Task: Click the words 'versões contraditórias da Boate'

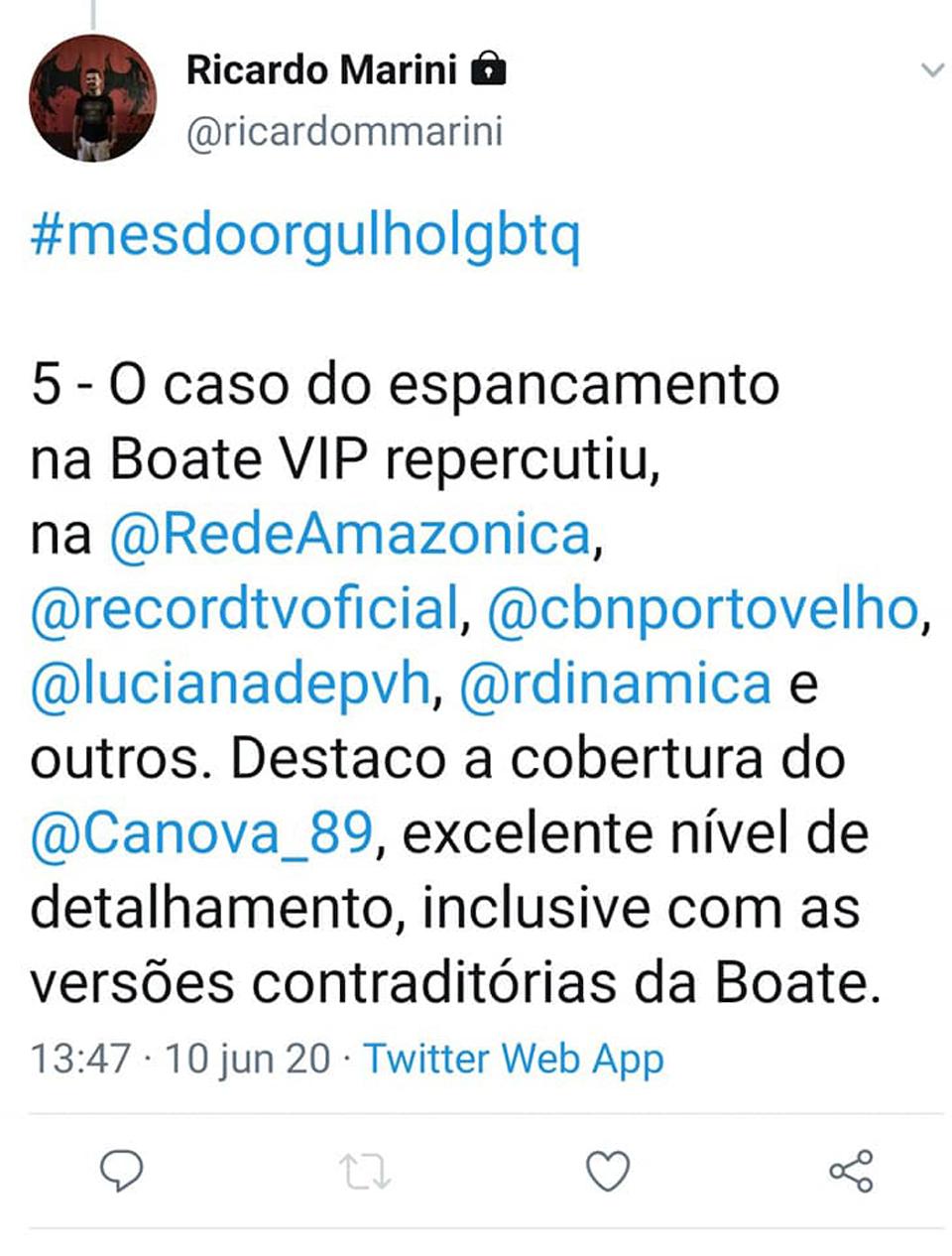Action: (453, 984)
